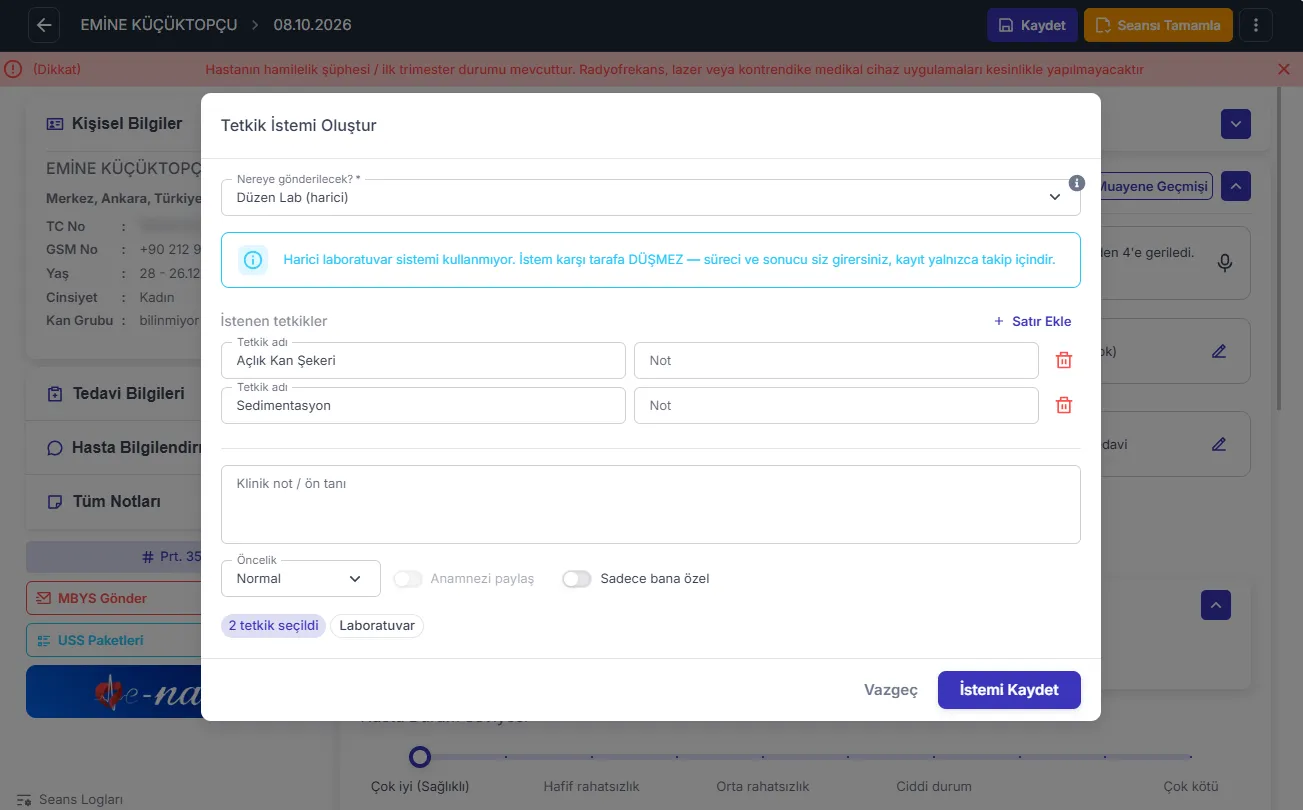This screenshot has height=810, width=1303.
Task: Open Seans Logları
Action: pyautogui.click(x=70, y=799)
